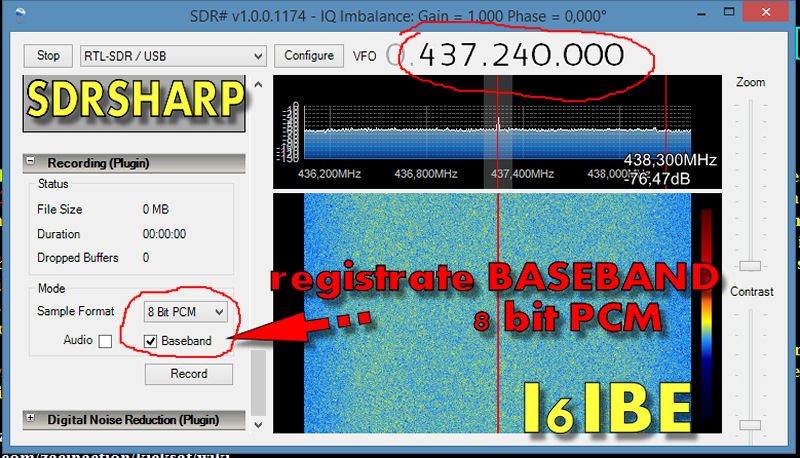The image size is (800, 458).
Task: Click the side panel scroll down arrow
Action: point(259,424)
